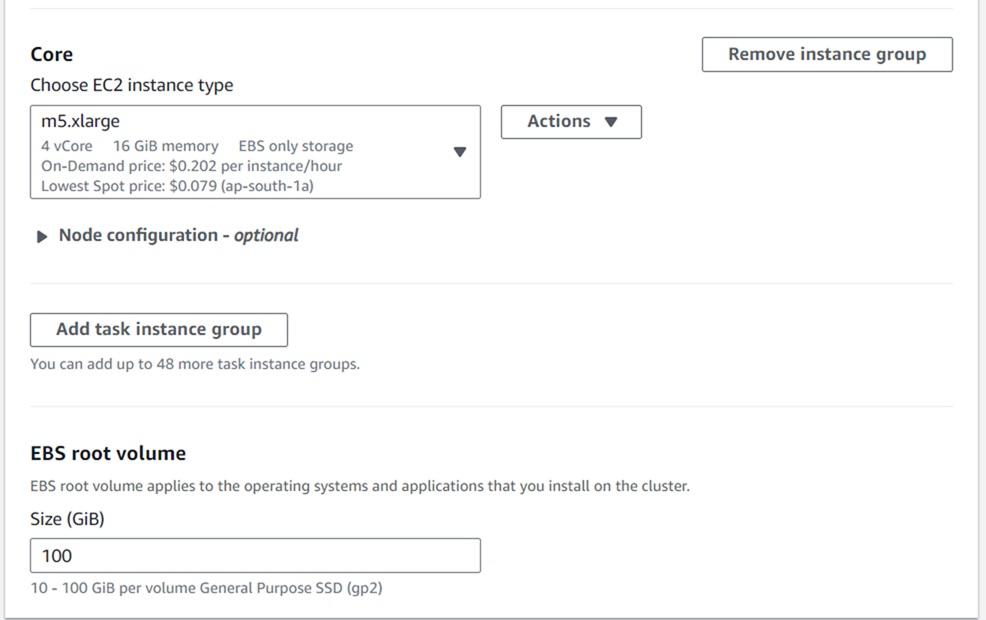
Task: Click the '10 - 100 GiB per volume' hint
Action: click(x=206, y=588)
